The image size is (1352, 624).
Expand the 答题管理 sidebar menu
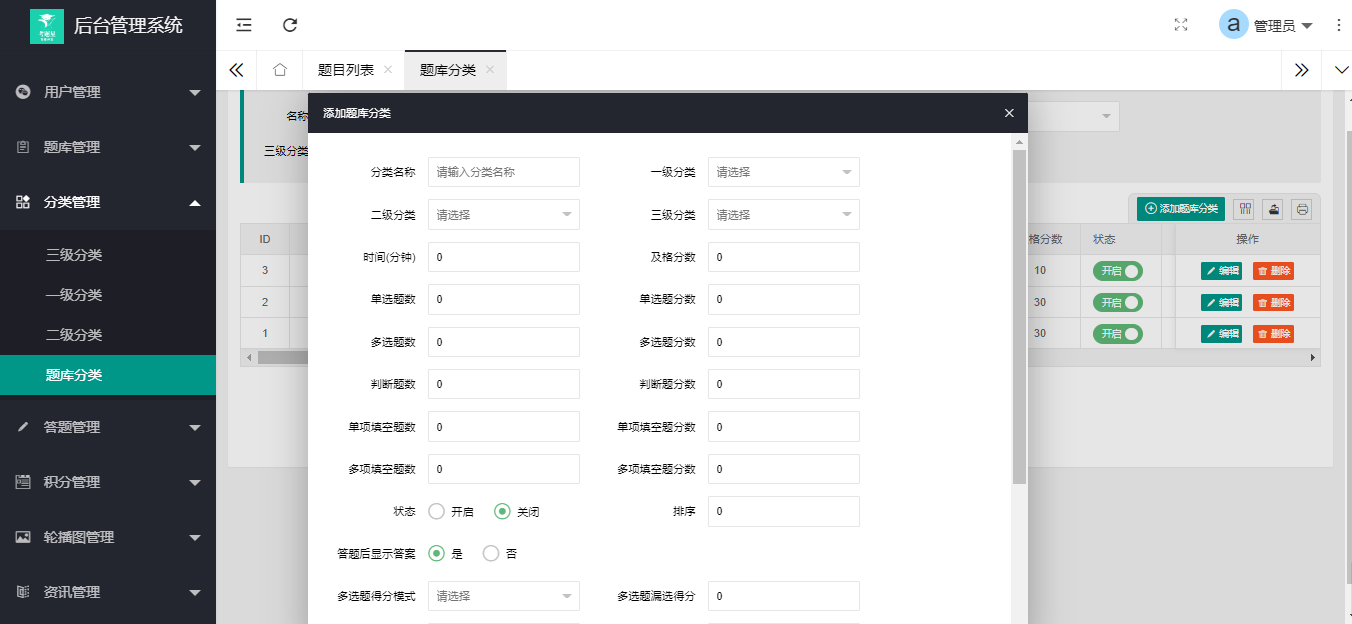click(x=195, y=427)
